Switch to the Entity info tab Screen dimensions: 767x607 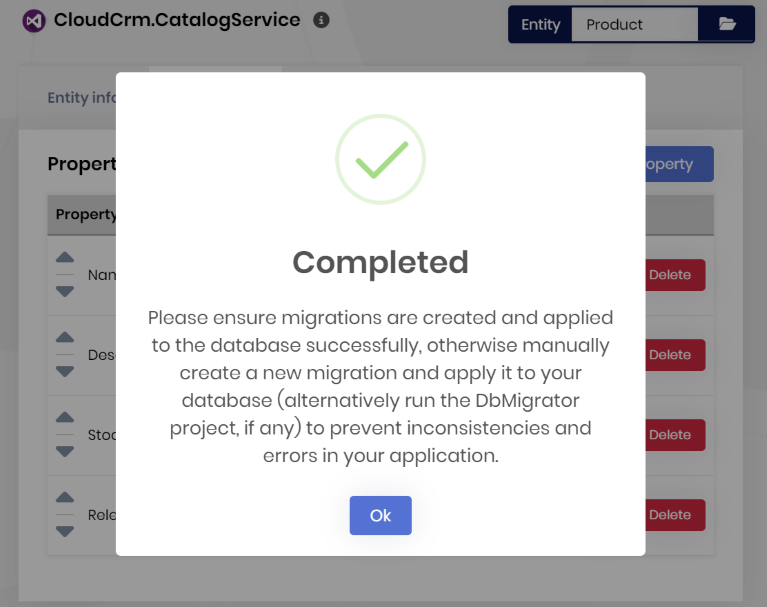(x=82, y=98)
